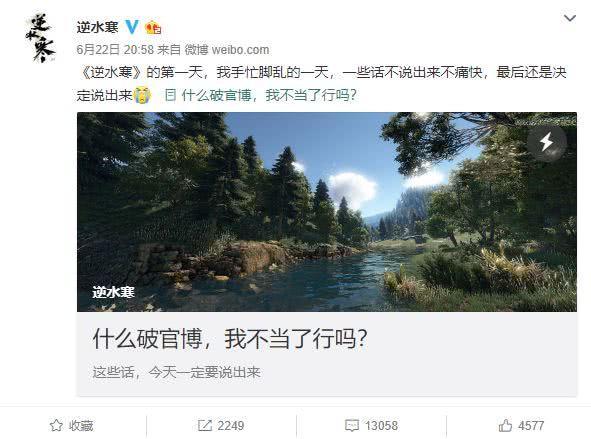The width and height of the screenshot is (591, 439).
Task: Click the subtitle 这些话,今天一定要说出来
Action: click(x=176, y=372)
